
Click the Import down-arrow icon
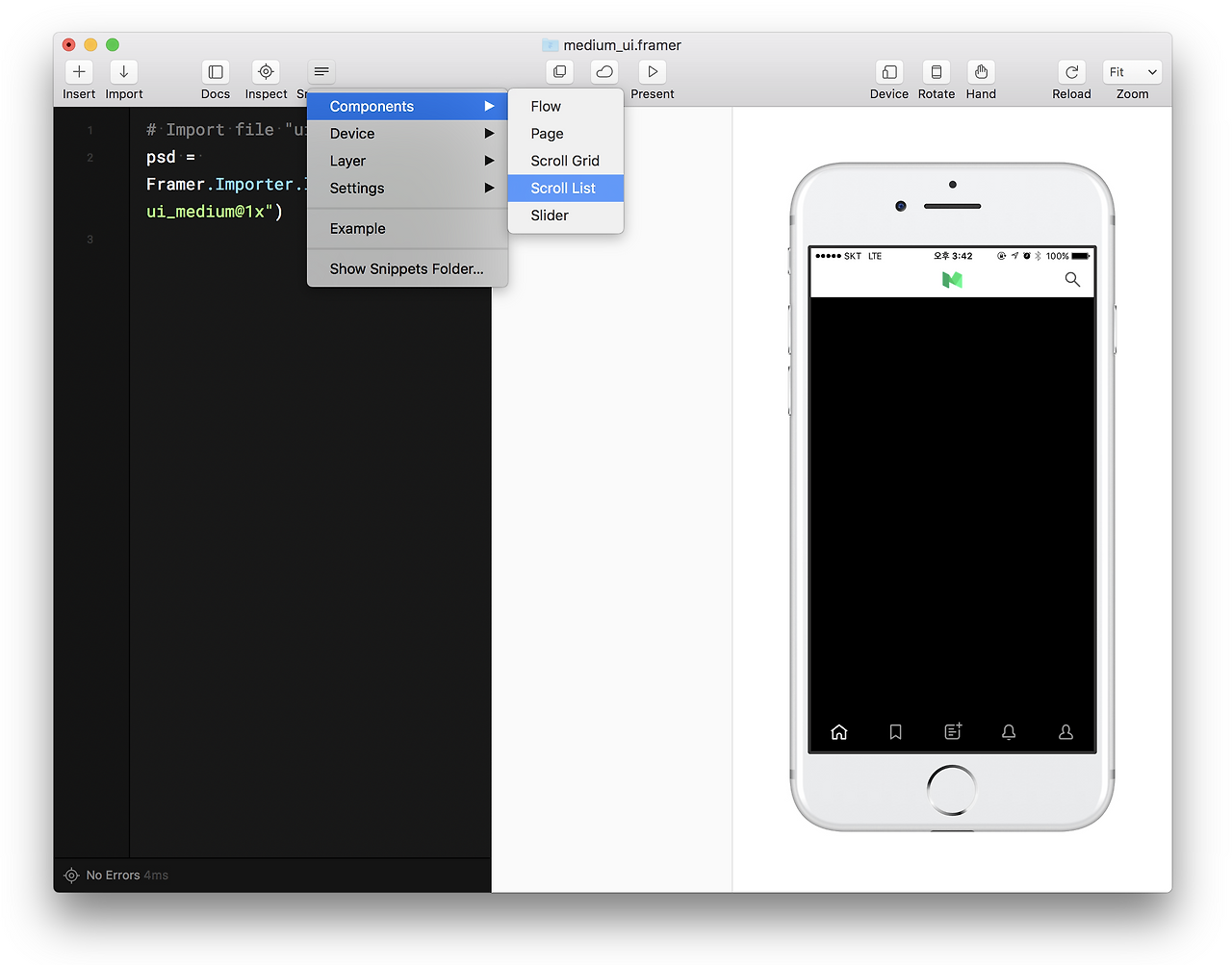[x=123, y=72]
